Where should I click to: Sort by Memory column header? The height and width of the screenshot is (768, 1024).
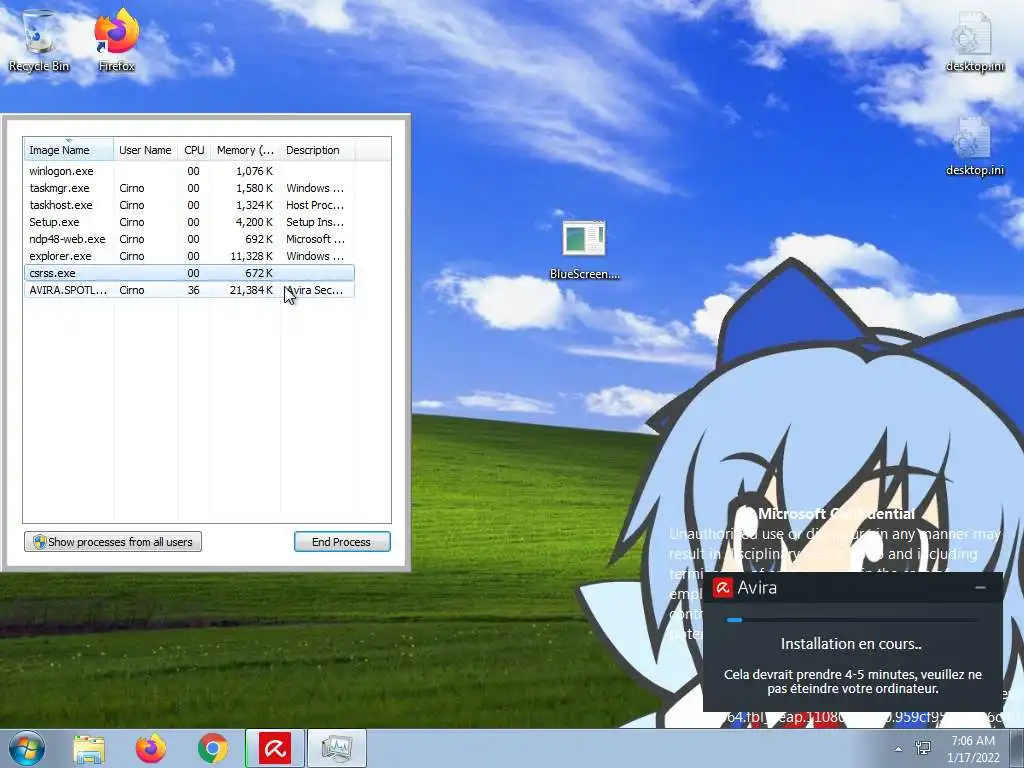[246, 150]
